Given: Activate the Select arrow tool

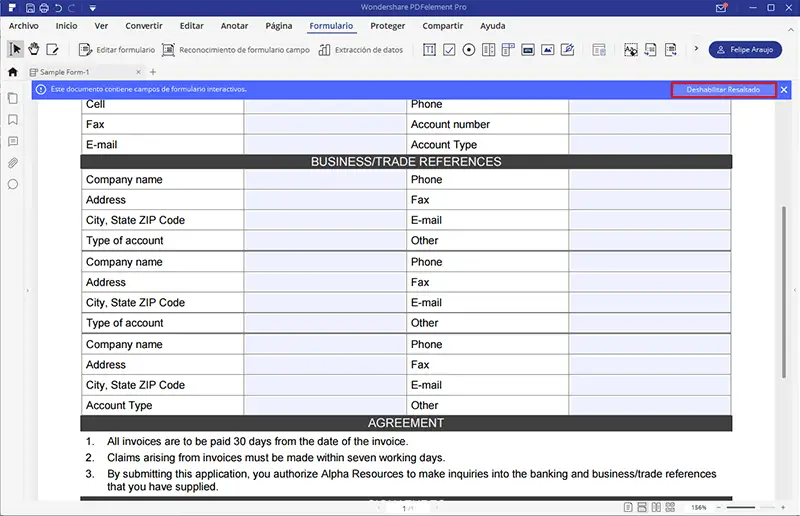Looking at the screenshot, I should (15, 49).
